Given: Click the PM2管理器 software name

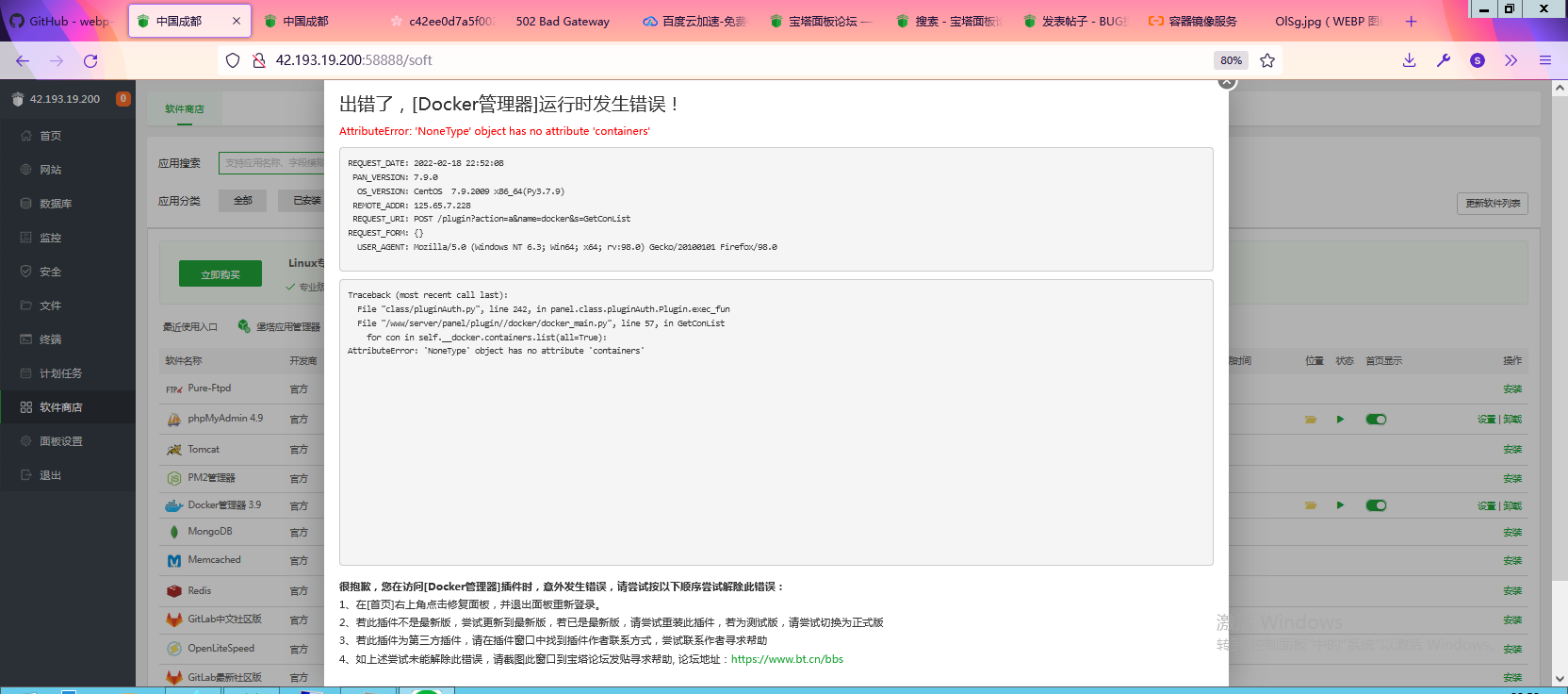Looking at the screenshot, I should (x=211, y=478).
